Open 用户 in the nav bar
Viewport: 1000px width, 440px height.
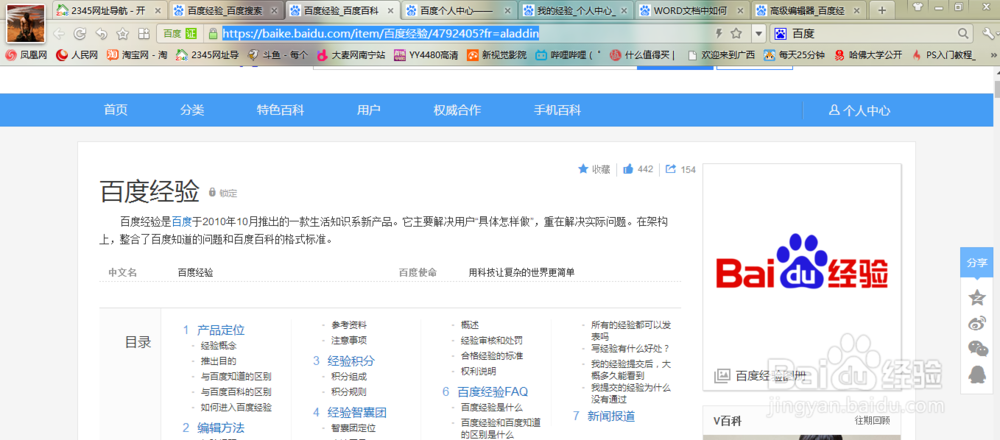(x=369, y=110)
